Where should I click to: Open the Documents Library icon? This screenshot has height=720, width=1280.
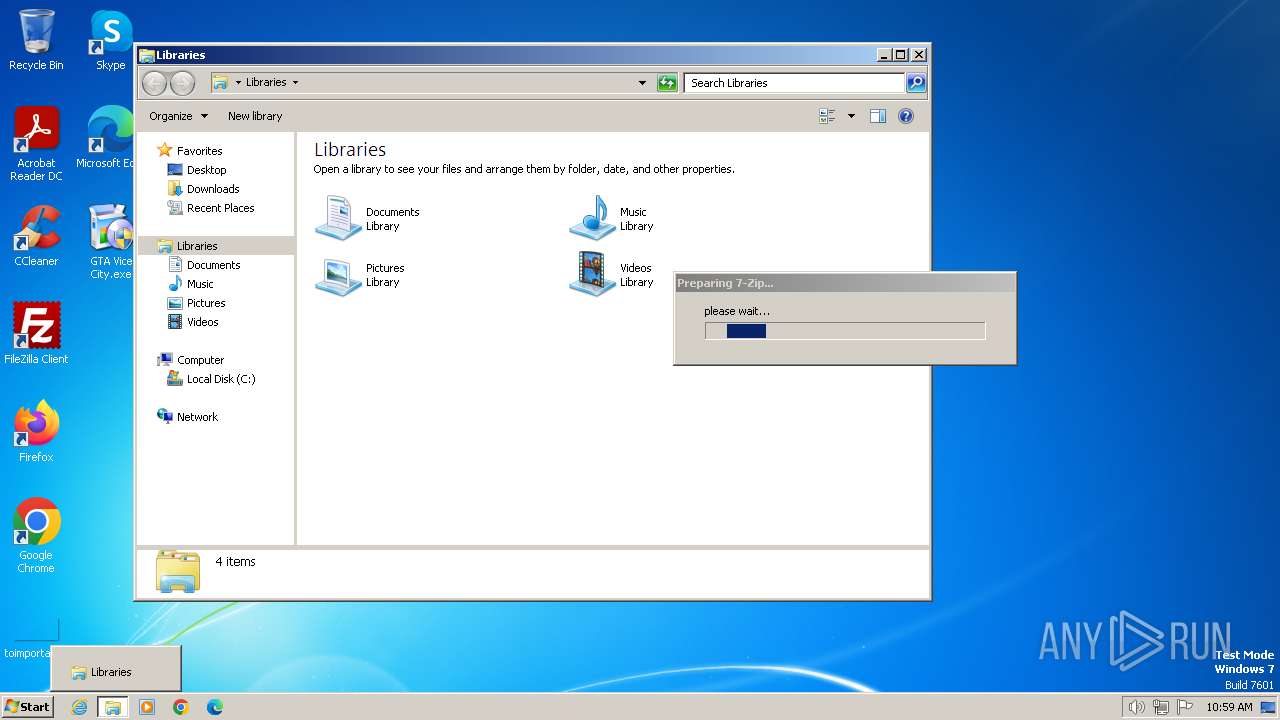(x=368, y=218)
